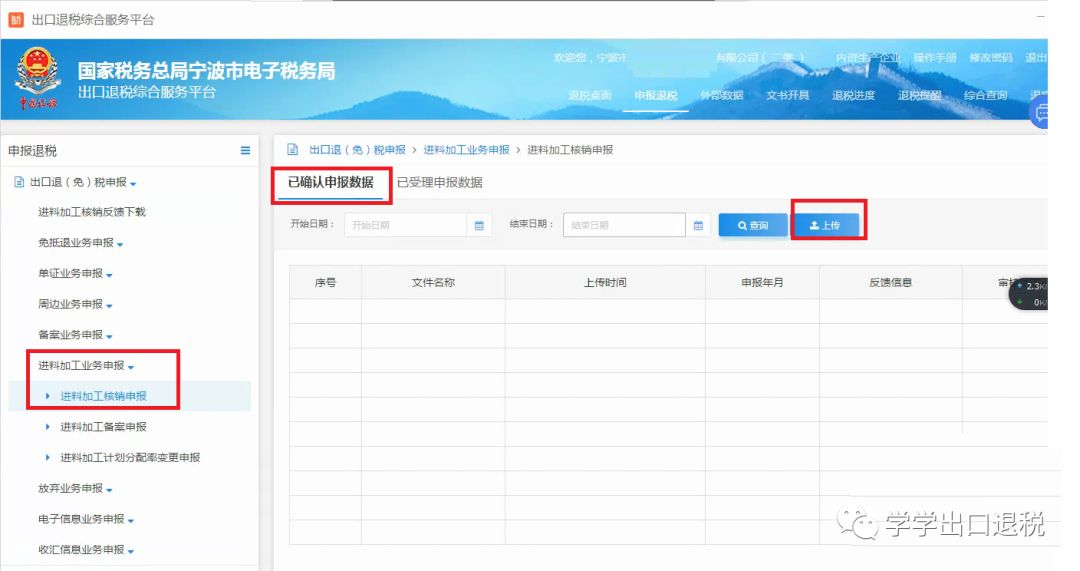
Task: Click the 出口退(免)税申报 breadcrumb link
Action: tap(357, 149)
